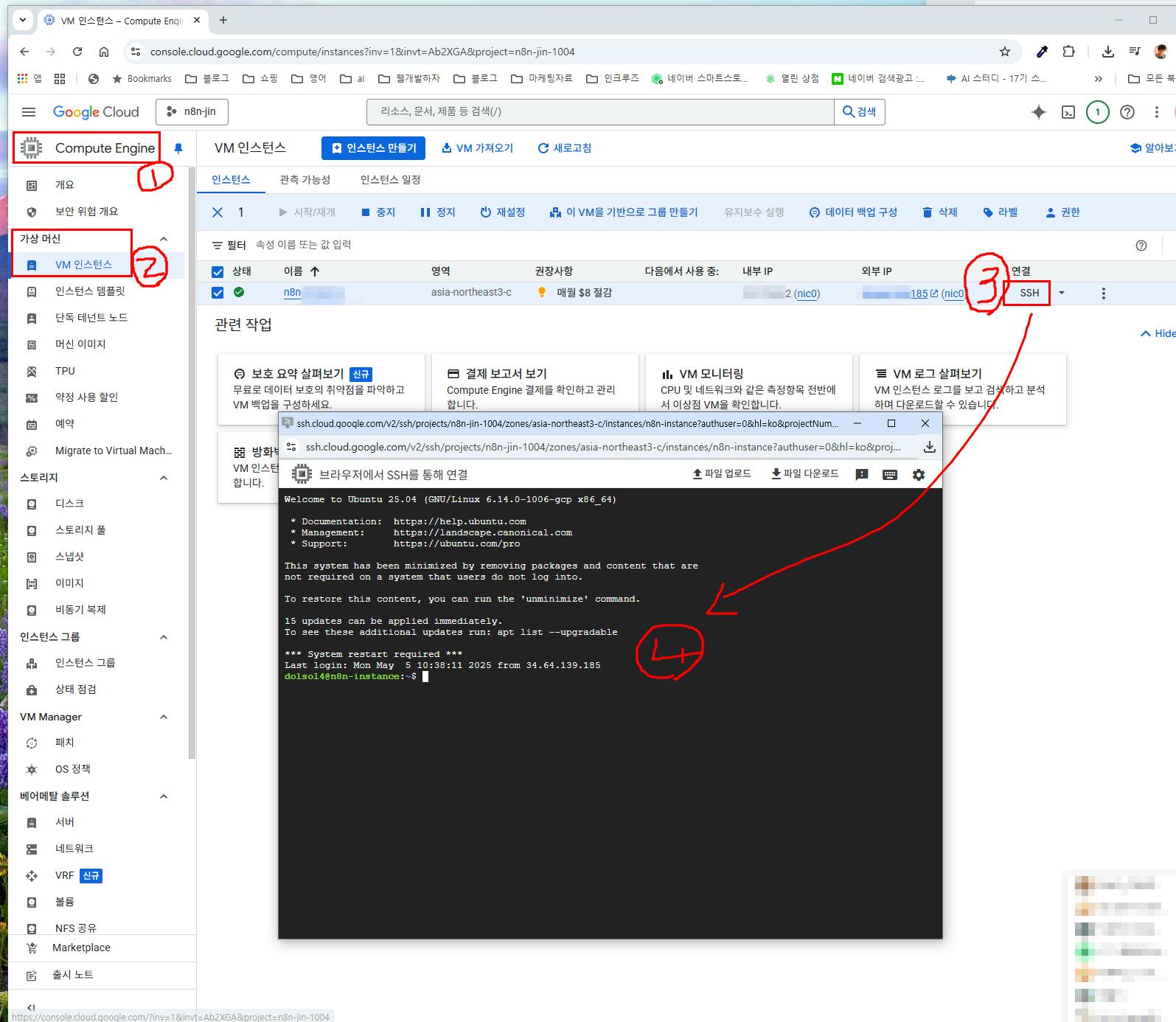Open the header three-dot settings menu
1176x1022 pixels.
(x=1156, y=112)
